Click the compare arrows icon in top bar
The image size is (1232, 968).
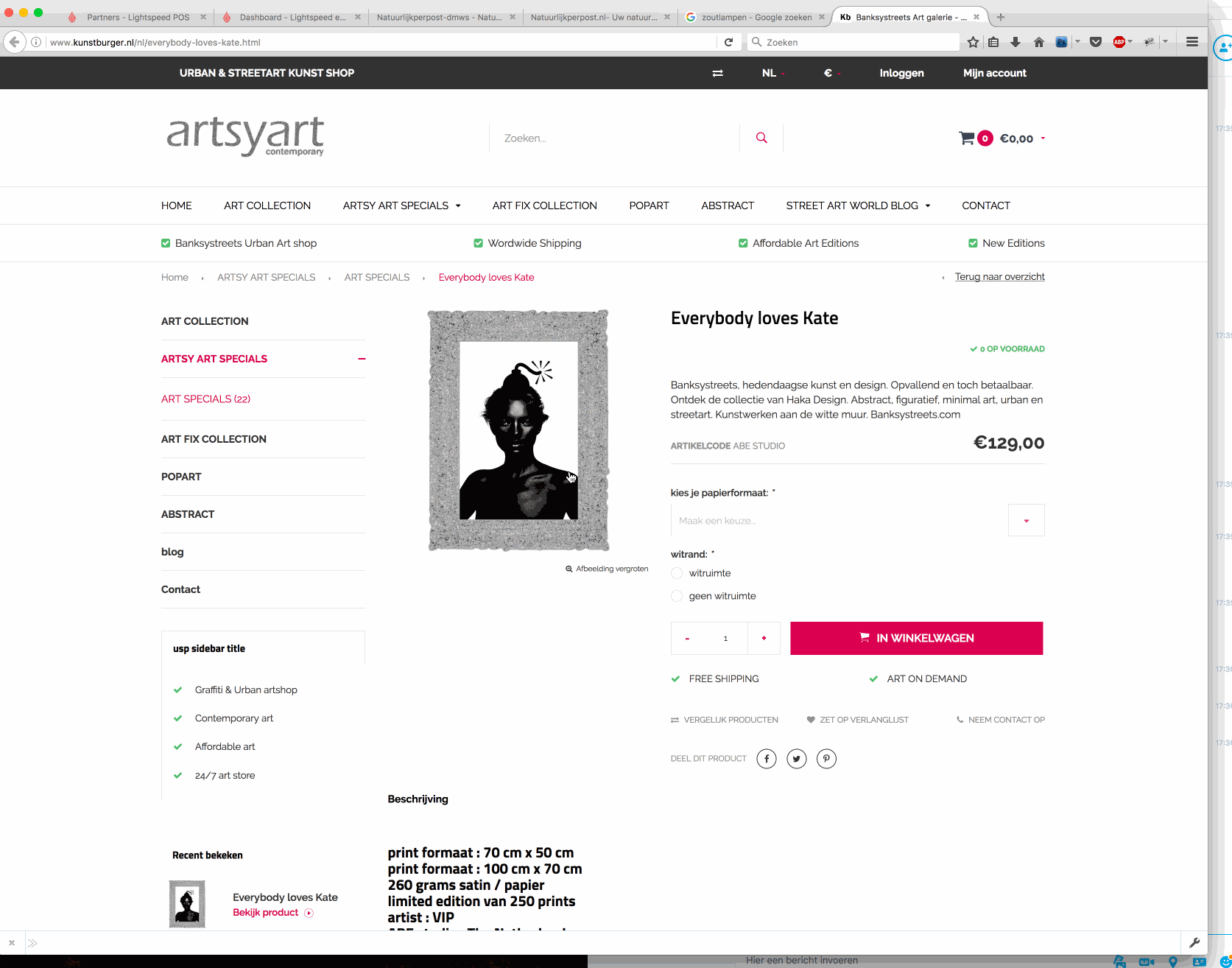[x=717, y=73]
